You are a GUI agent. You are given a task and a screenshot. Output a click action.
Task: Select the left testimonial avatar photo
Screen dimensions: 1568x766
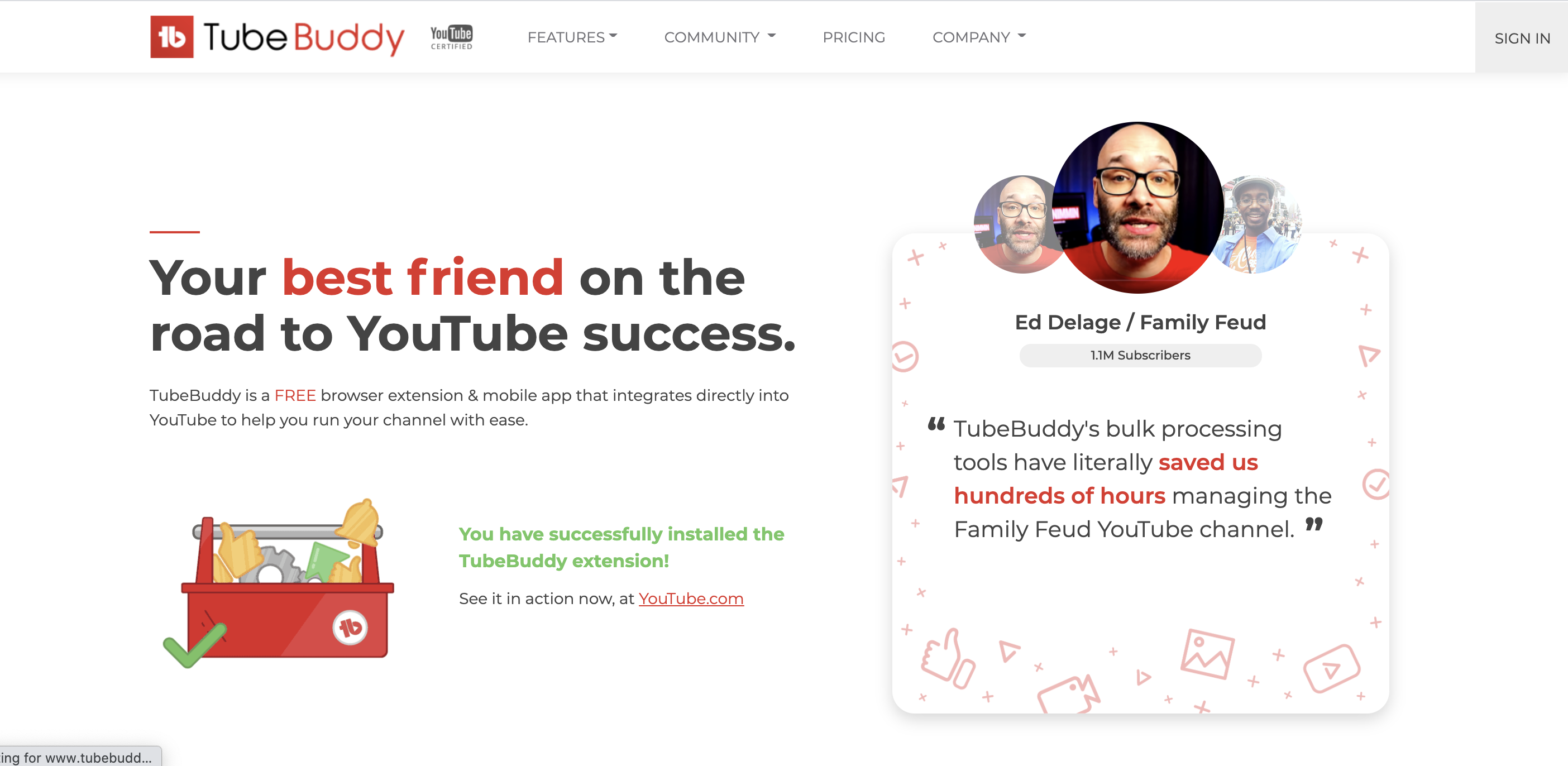pyautogui.click(x=1014, y=224)
